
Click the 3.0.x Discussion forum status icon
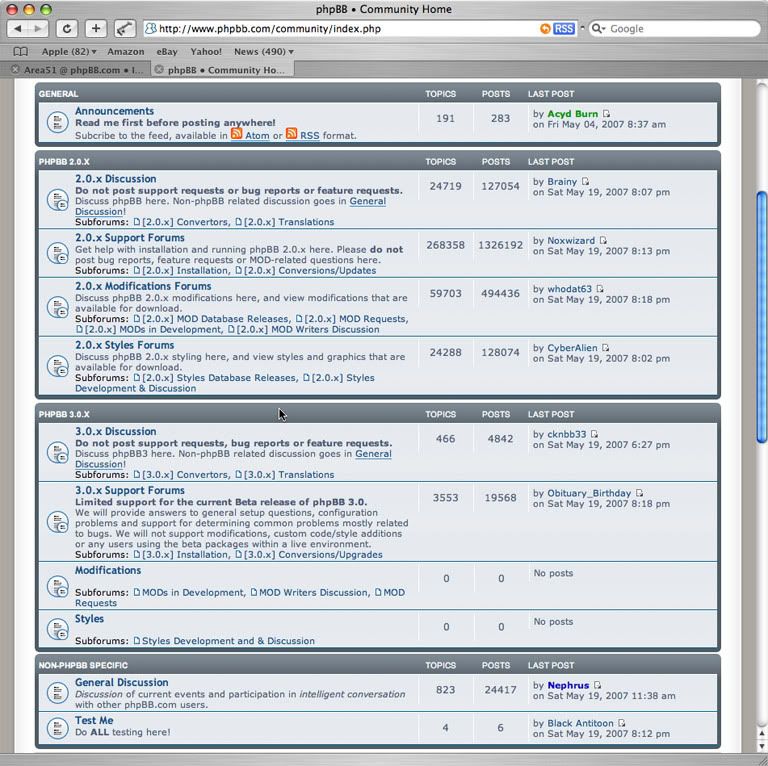(57, 452)
